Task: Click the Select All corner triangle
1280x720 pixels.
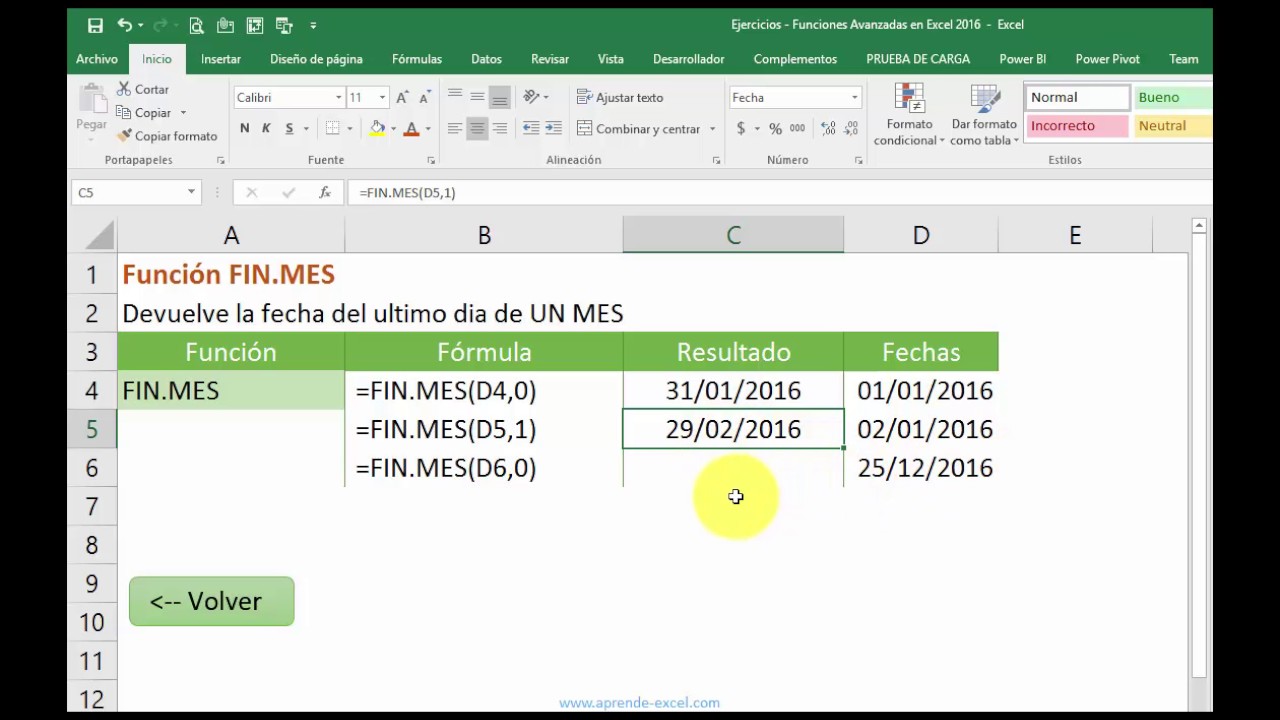Action: (x=99, y=236)
